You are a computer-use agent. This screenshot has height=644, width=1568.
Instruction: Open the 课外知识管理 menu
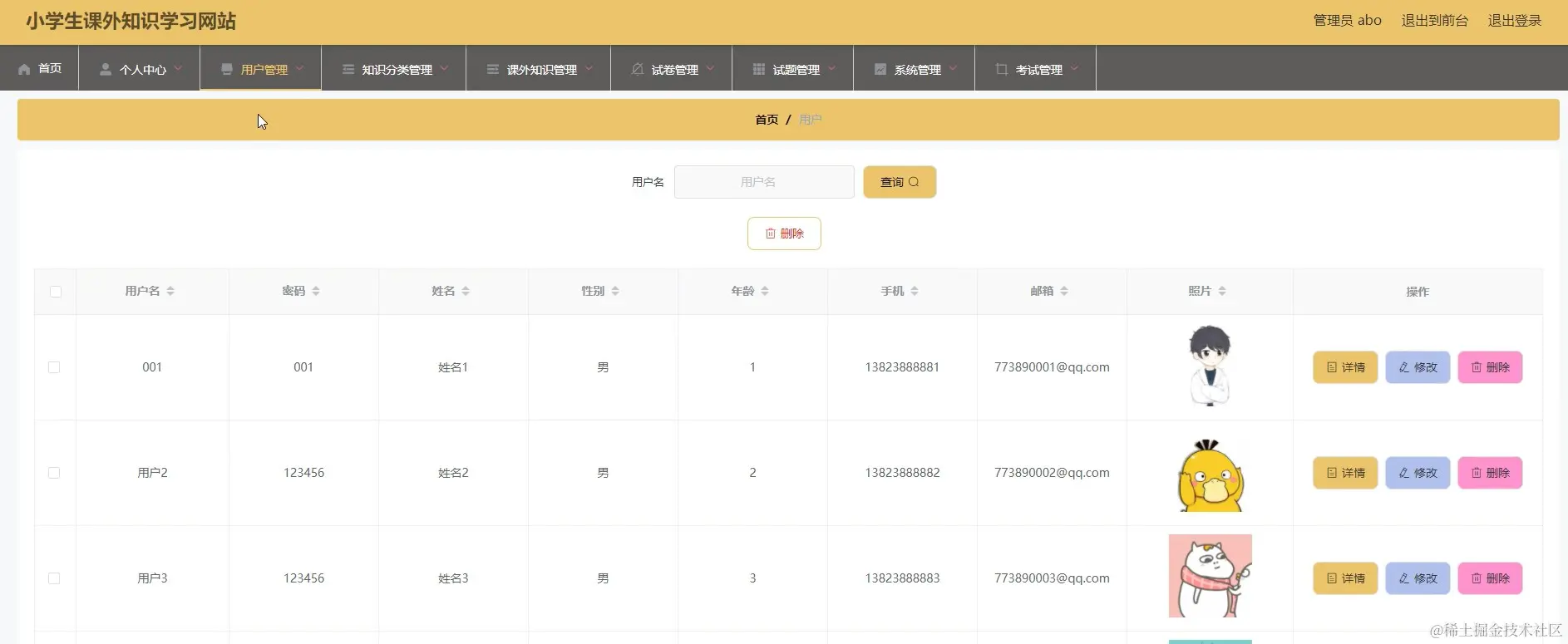tap(538, 68)
